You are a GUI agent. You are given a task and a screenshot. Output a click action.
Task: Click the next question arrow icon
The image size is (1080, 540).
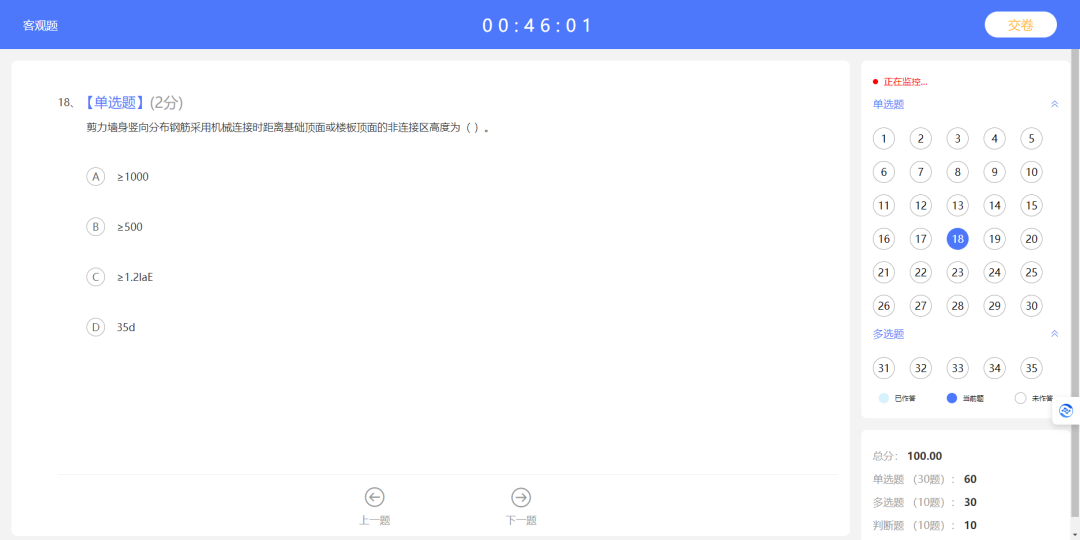tap(521, 497)
